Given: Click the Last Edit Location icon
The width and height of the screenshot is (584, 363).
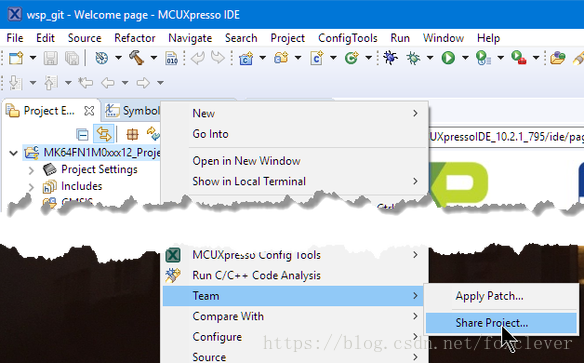Looking at the screenshot, I should 86,83.
